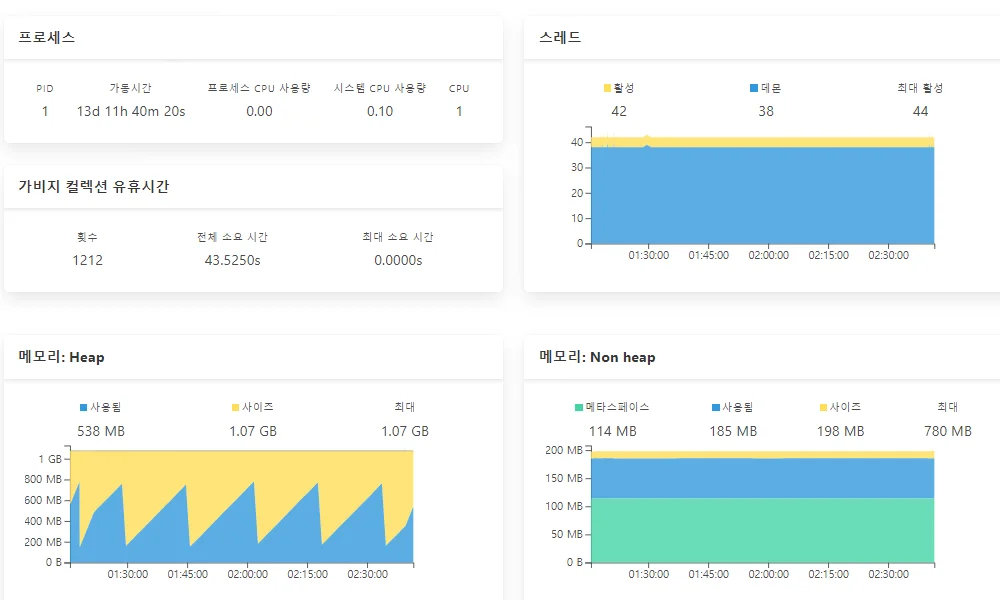
Task: Click the 50 MB axis label on Non heap chart
Action: click(x=567, y=534)
